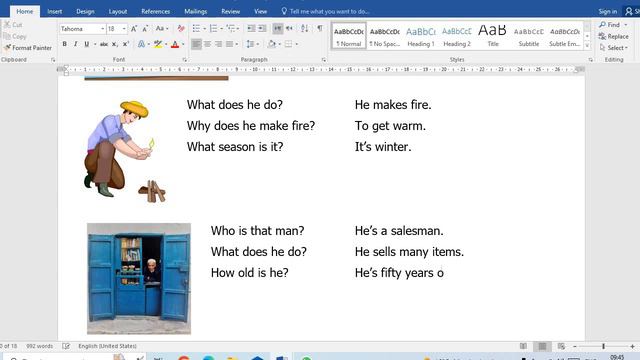This screenshot has height=360, width=640.
Task: Toggle Bold formatting
Action: click(64, 44)
